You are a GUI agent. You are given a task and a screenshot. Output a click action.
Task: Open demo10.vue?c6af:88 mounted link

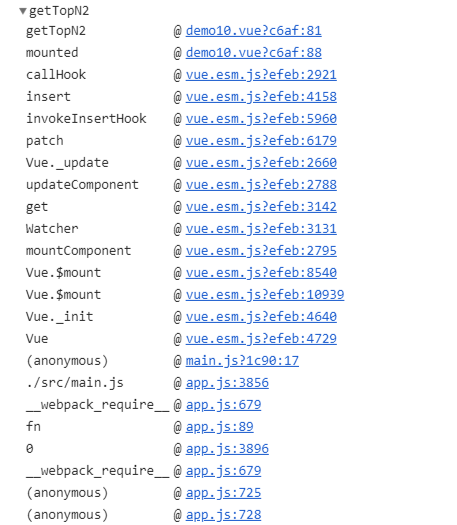click(253, 53)
